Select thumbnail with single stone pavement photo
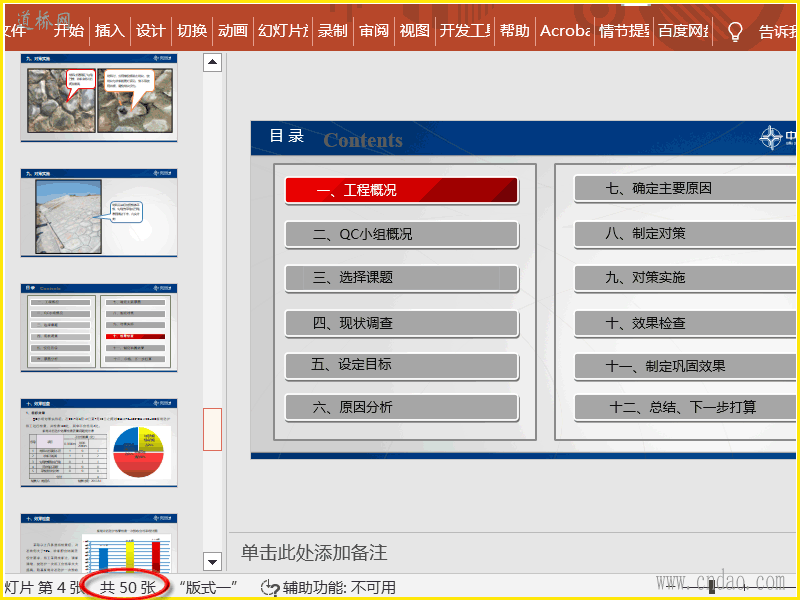Screen dimensions: 800x600 (x=99, y=213)
